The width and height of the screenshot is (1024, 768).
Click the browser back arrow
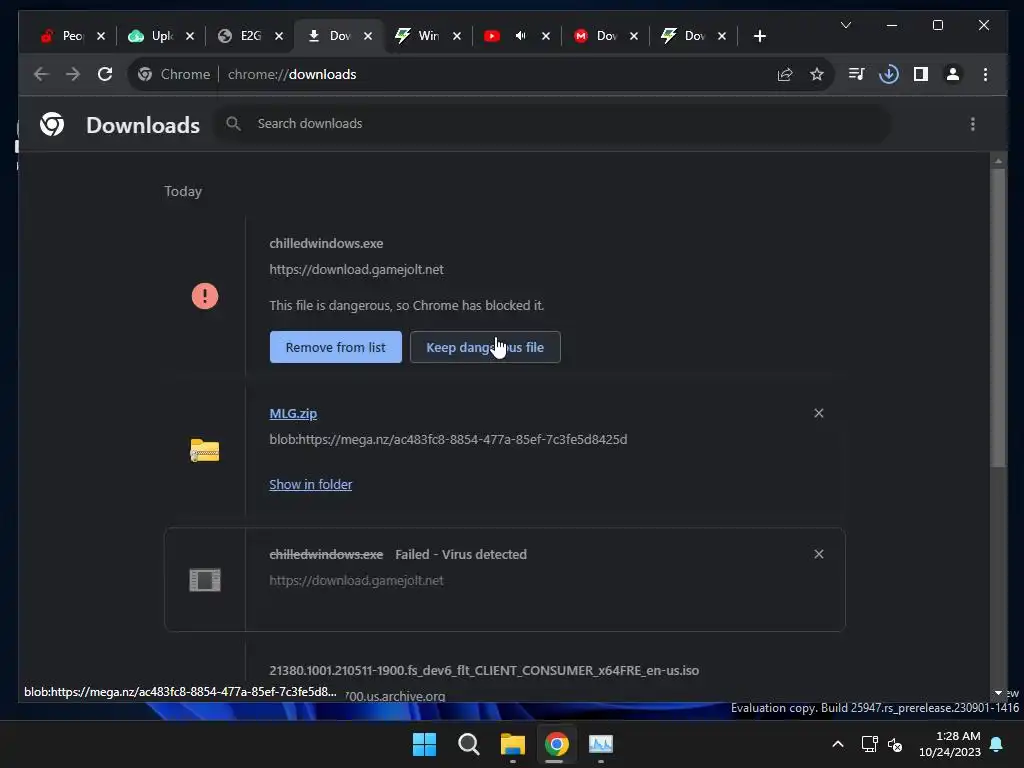pos(41,74)
